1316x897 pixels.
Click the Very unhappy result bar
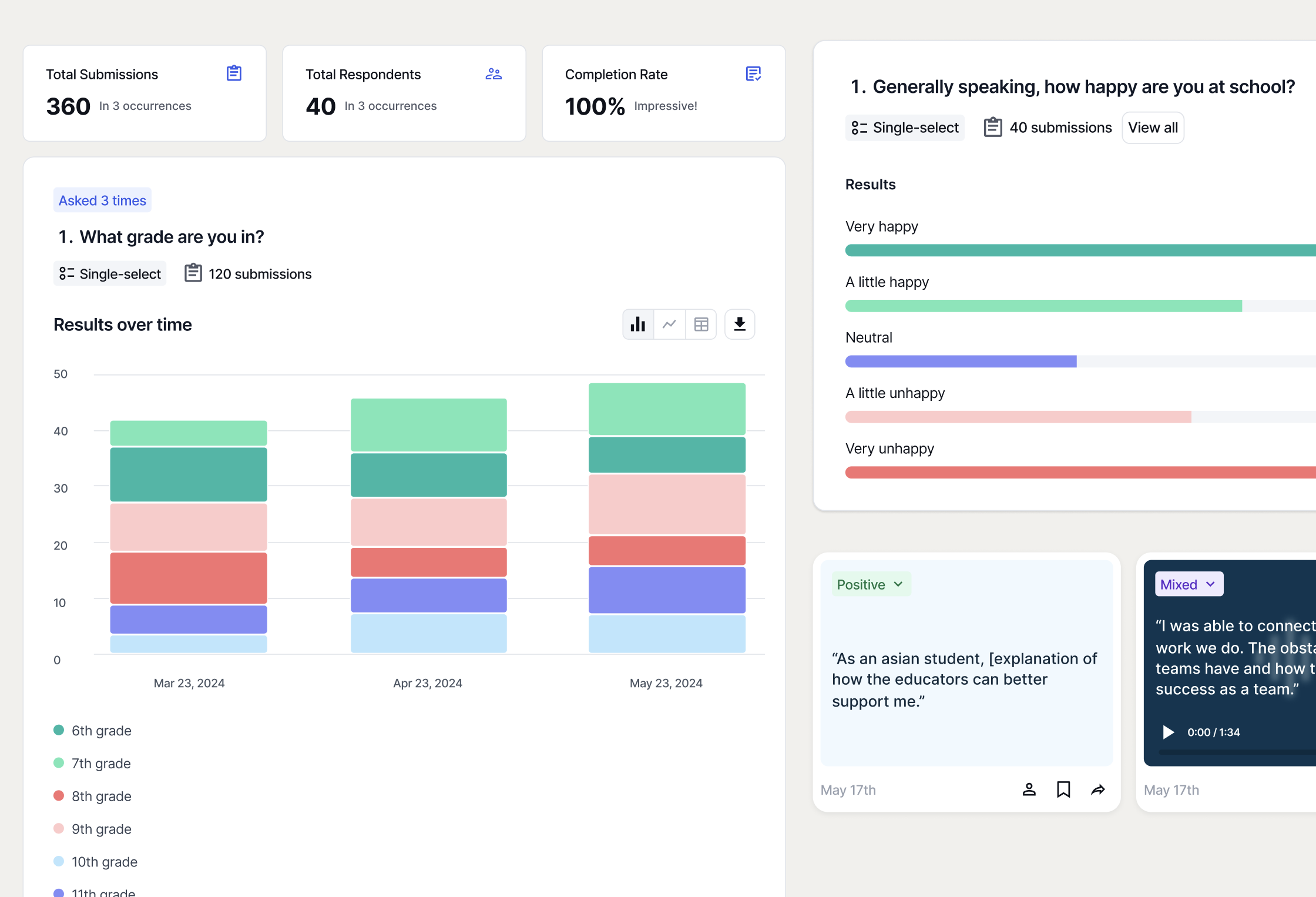point(1080,473)
